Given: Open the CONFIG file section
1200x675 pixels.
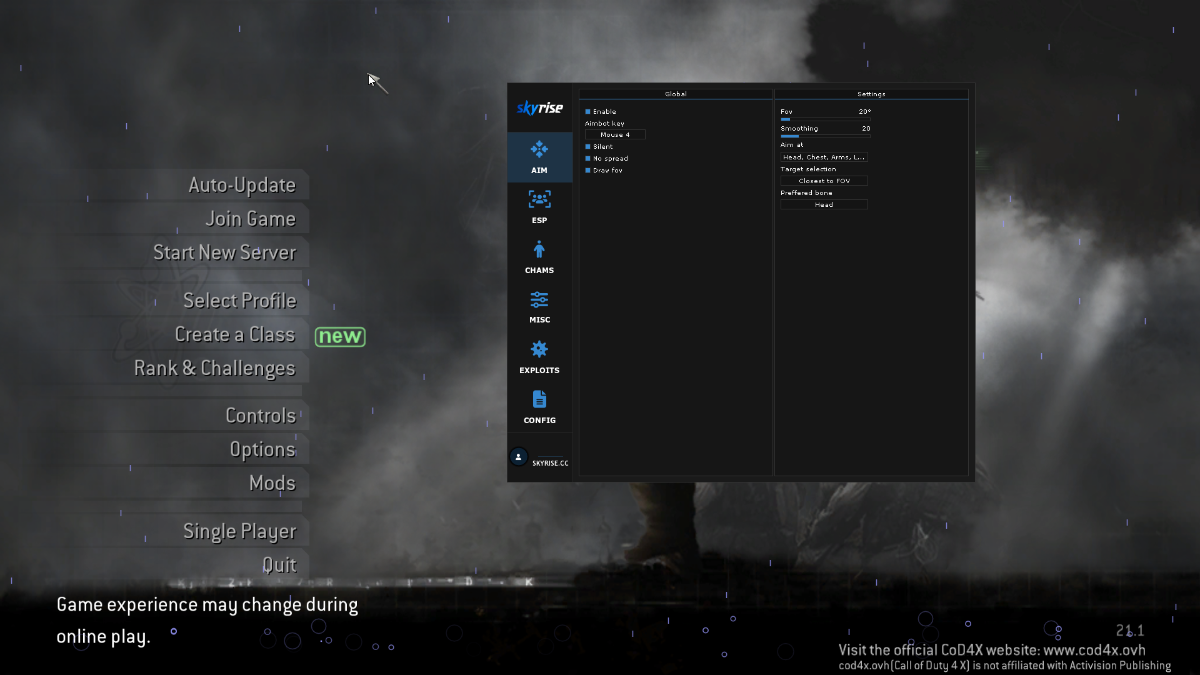Looking at the screenshot, I should pos(539,407).
